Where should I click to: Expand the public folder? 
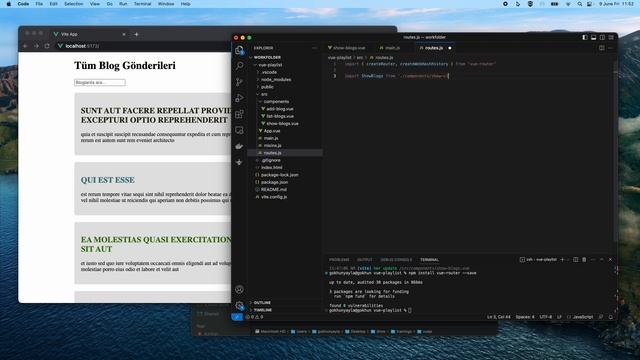coord(285,87)
